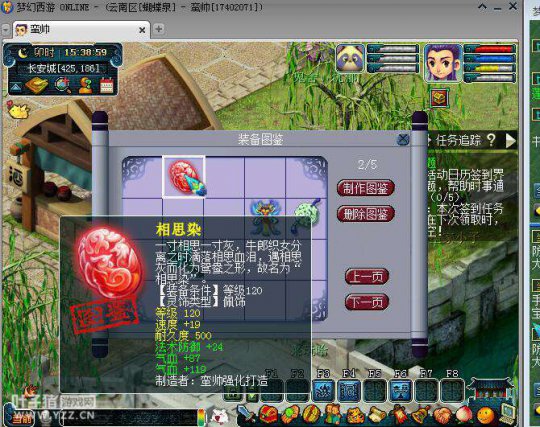Select the sword attack icon in bottom toolbar
This screenshot has height=427, width=540.
tap(246, 414)
